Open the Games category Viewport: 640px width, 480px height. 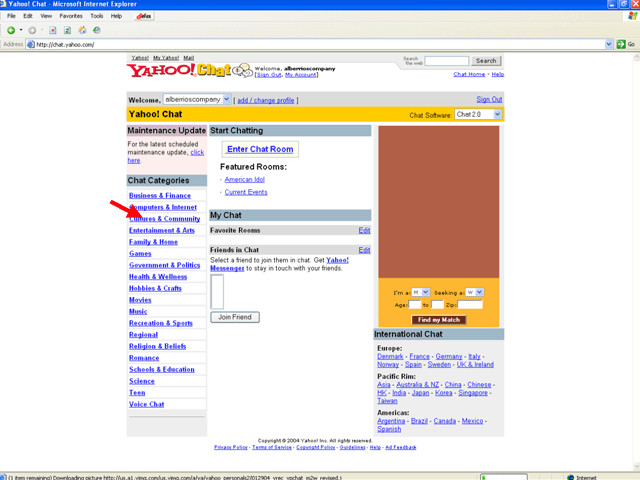pos(140,253)
